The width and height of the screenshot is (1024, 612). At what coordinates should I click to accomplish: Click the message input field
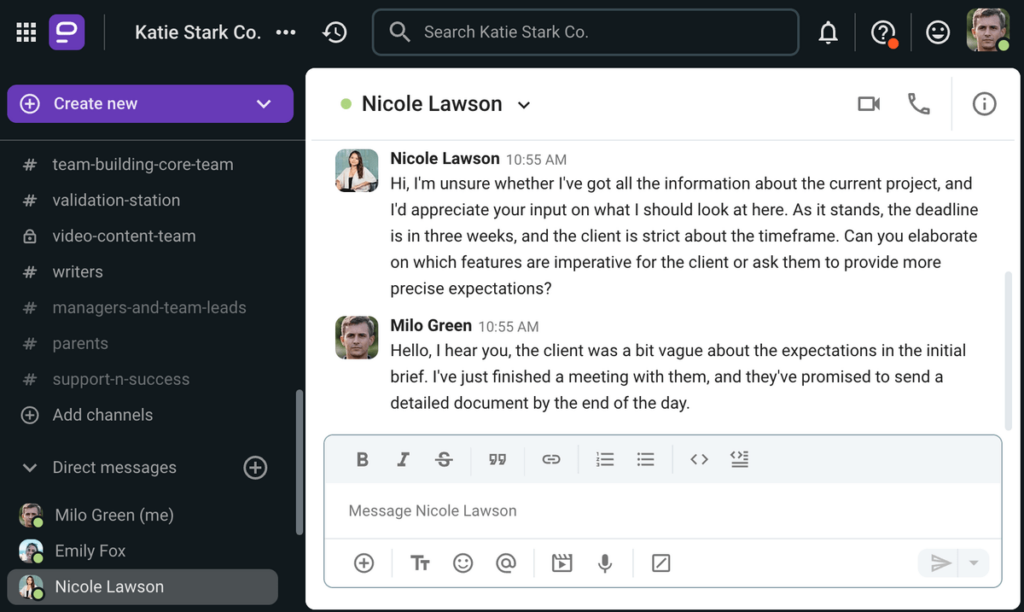pyautogui.click(x=600, y=510)
